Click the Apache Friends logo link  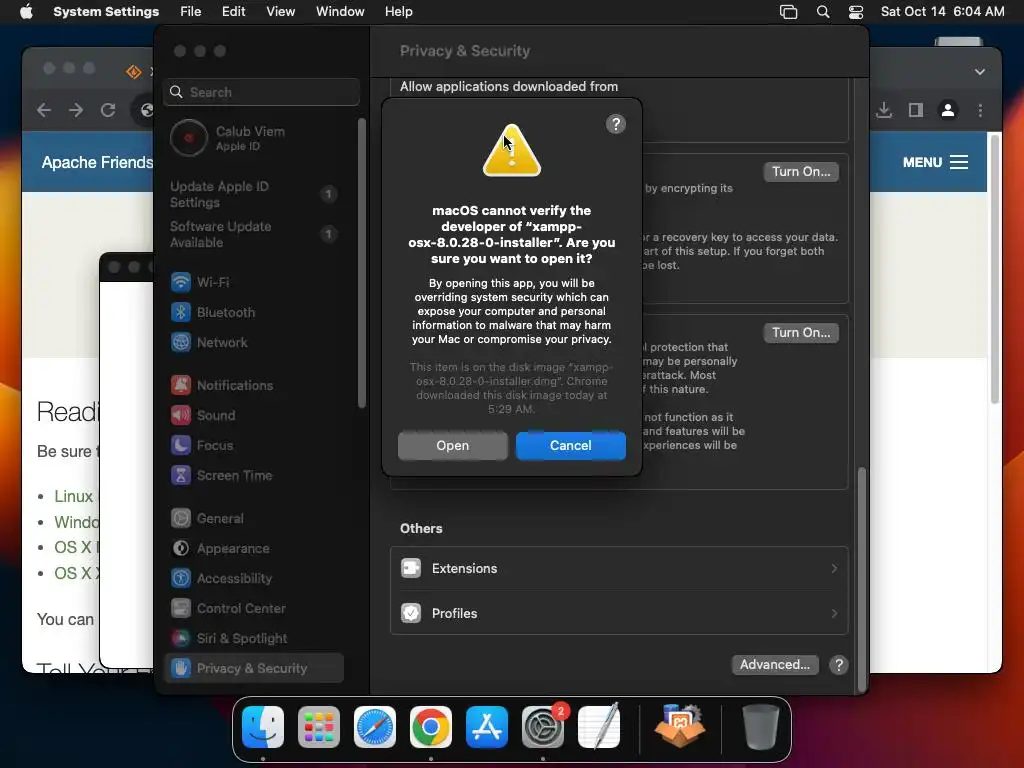click(x=97, y=162)
